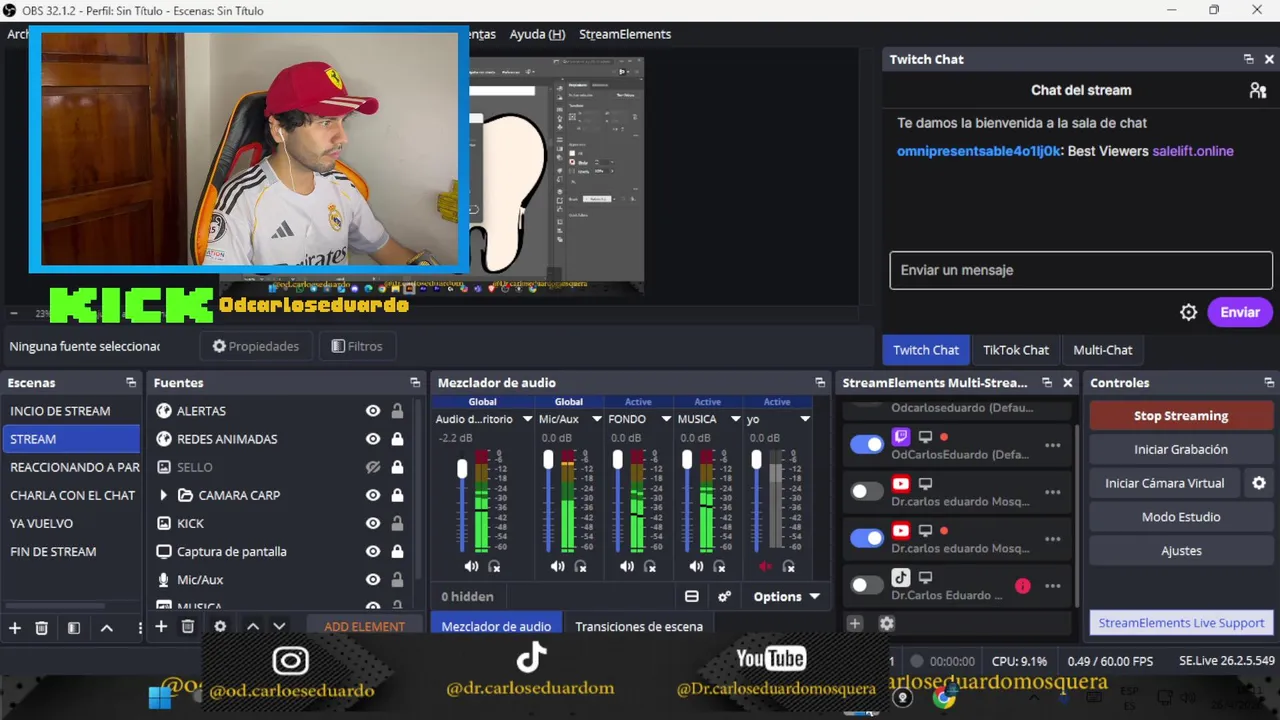
Task: Open StreamElements multi-stream settings gear
Action: (x=886, y=623)
